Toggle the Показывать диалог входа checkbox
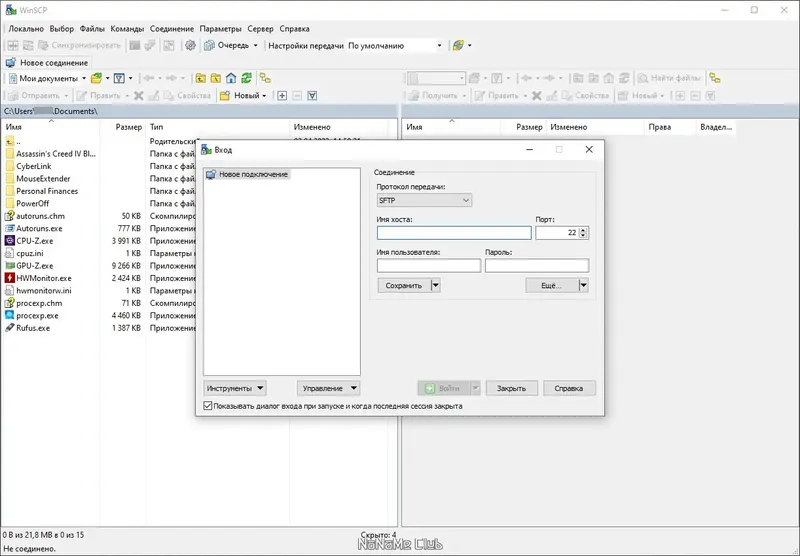 208,406
